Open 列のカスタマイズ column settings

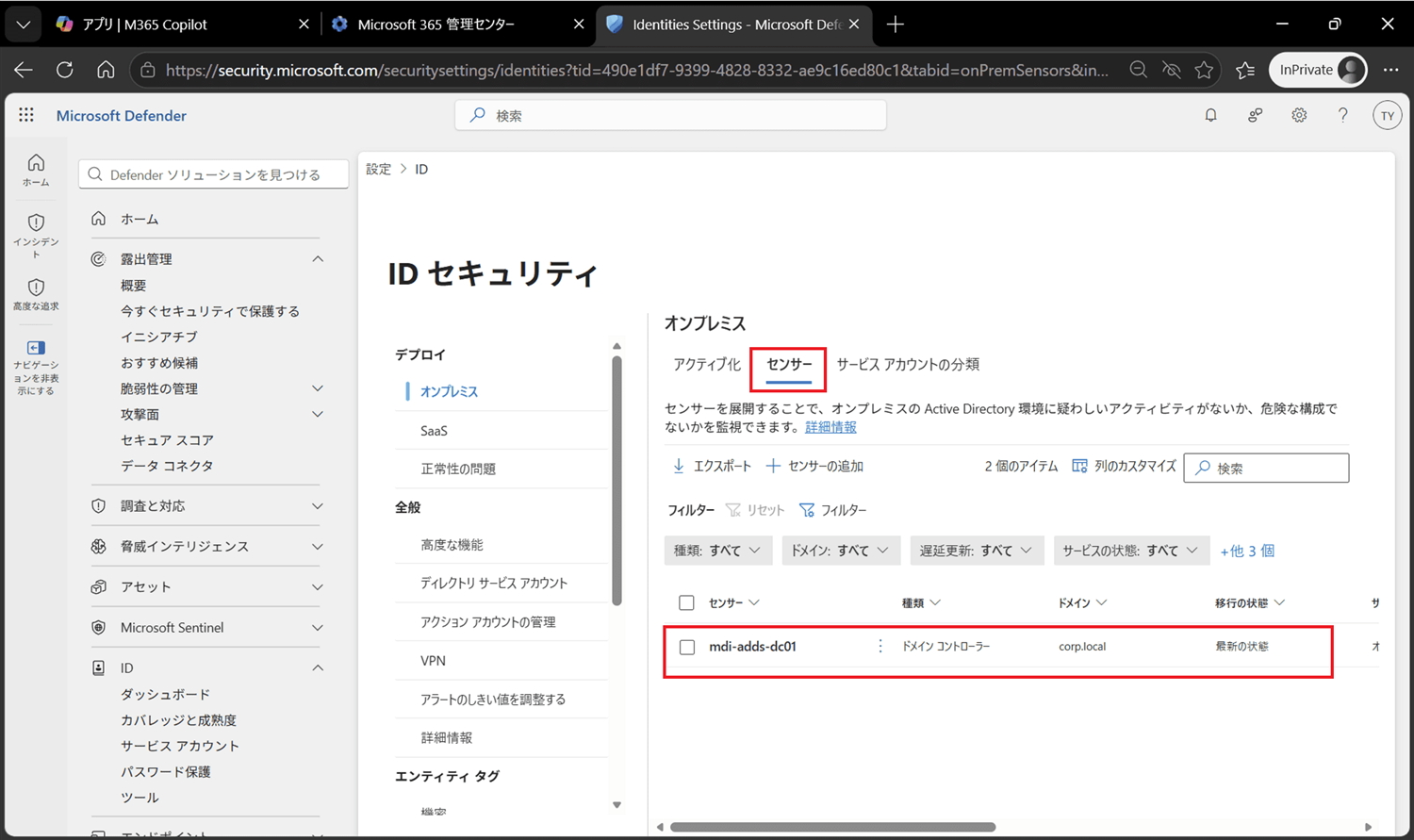click(x=1124, y=467)
